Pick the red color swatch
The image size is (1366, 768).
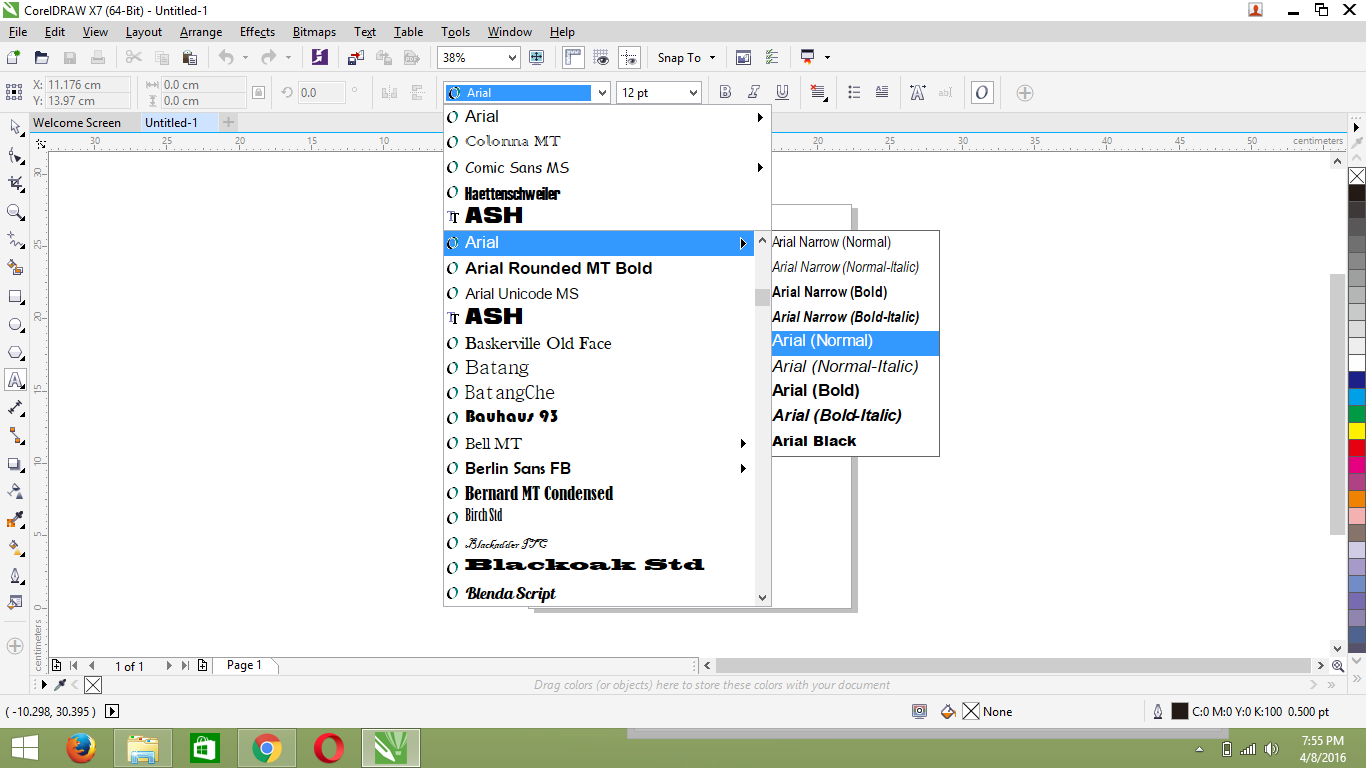(x=1357, y=448)
